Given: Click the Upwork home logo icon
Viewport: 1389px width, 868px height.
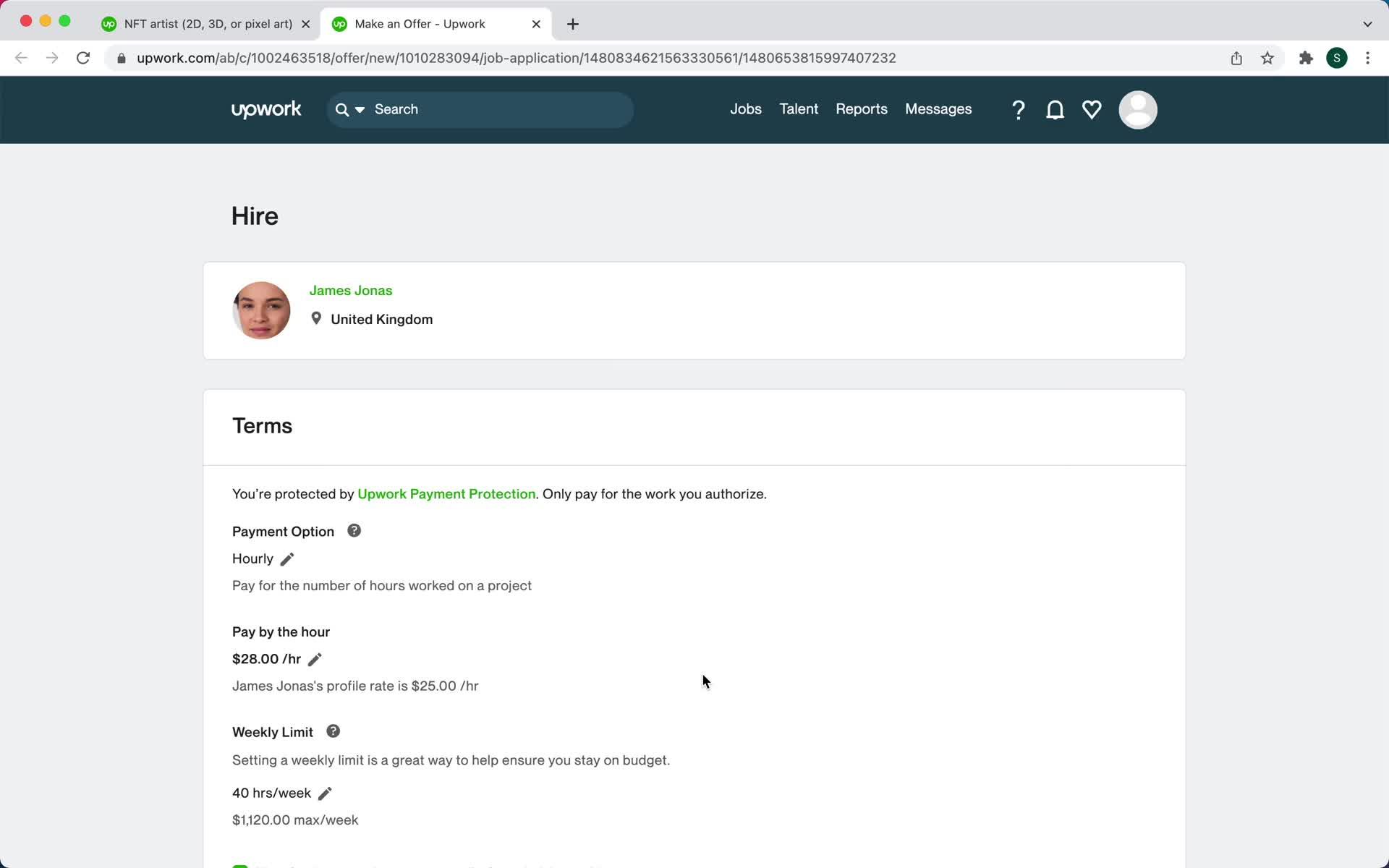Looking at the screenshot, I should (266, 110).
